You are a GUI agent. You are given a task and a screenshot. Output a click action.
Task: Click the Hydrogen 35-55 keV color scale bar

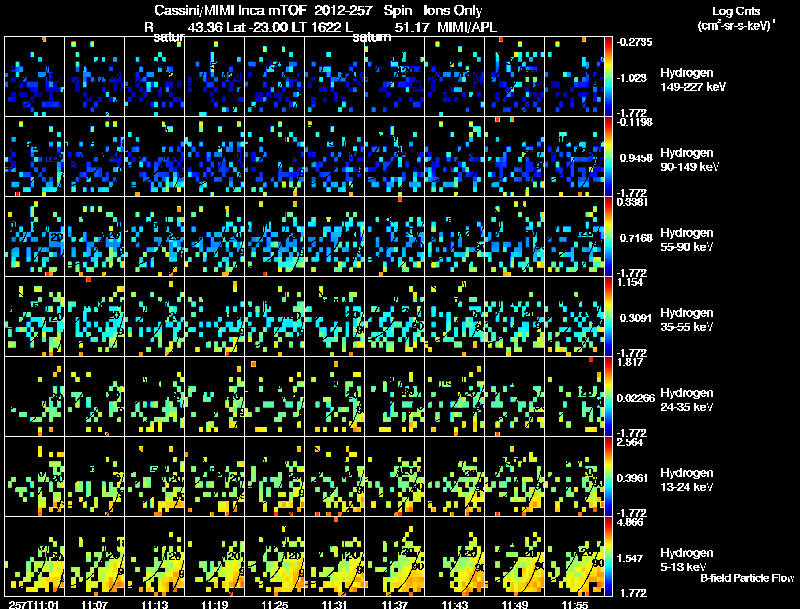coord(608,317)
